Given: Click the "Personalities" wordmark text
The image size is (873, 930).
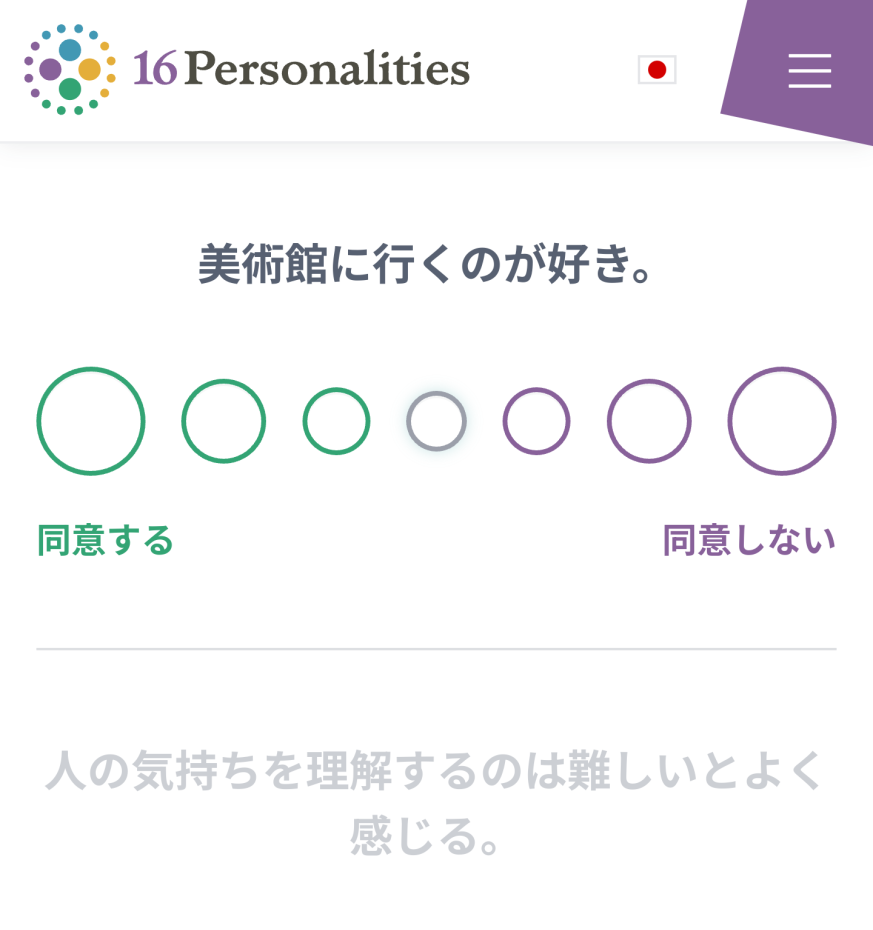Looking at the screenshot, I should (x=327, y=69).
